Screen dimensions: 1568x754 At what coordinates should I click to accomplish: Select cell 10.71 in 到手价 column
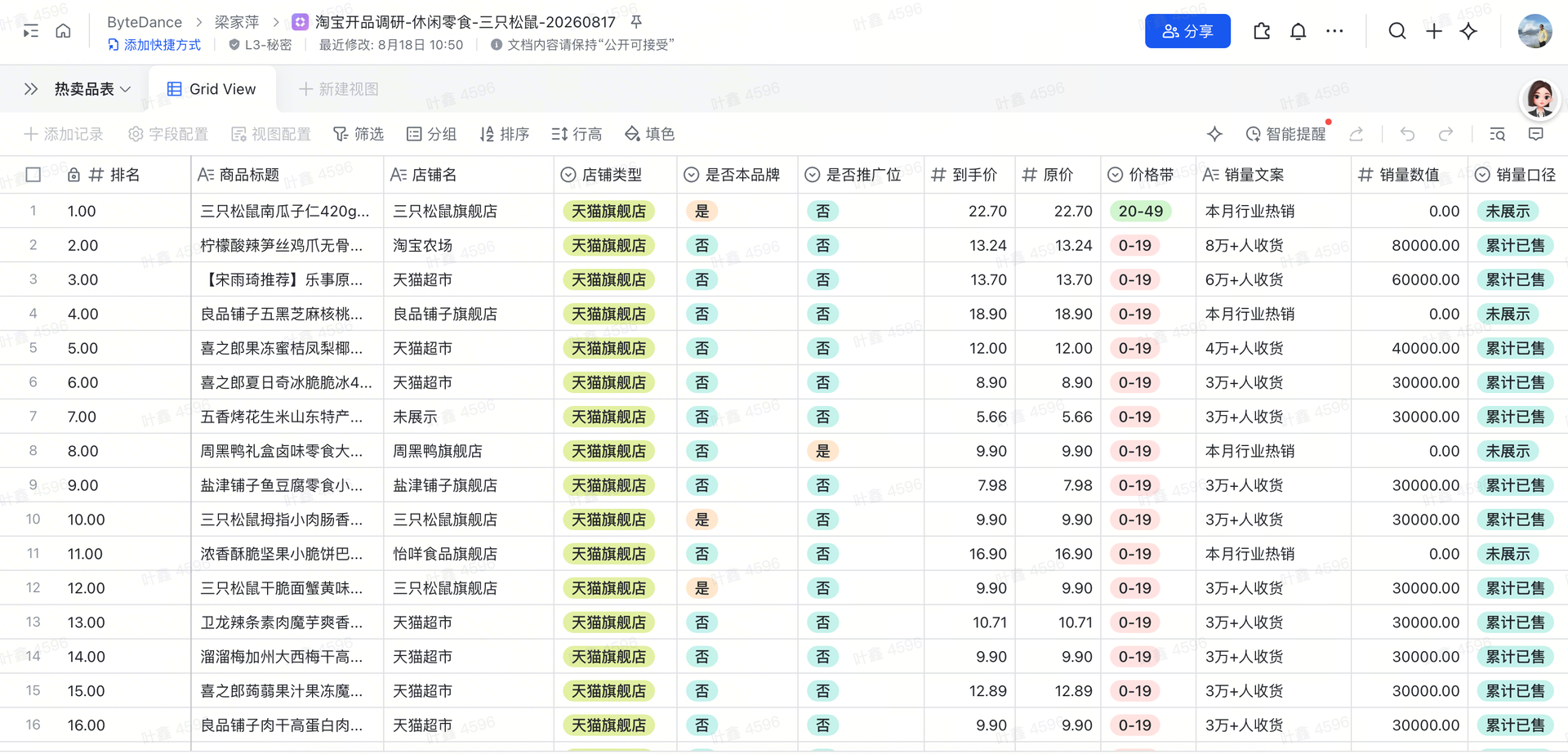tap(969, 622)
